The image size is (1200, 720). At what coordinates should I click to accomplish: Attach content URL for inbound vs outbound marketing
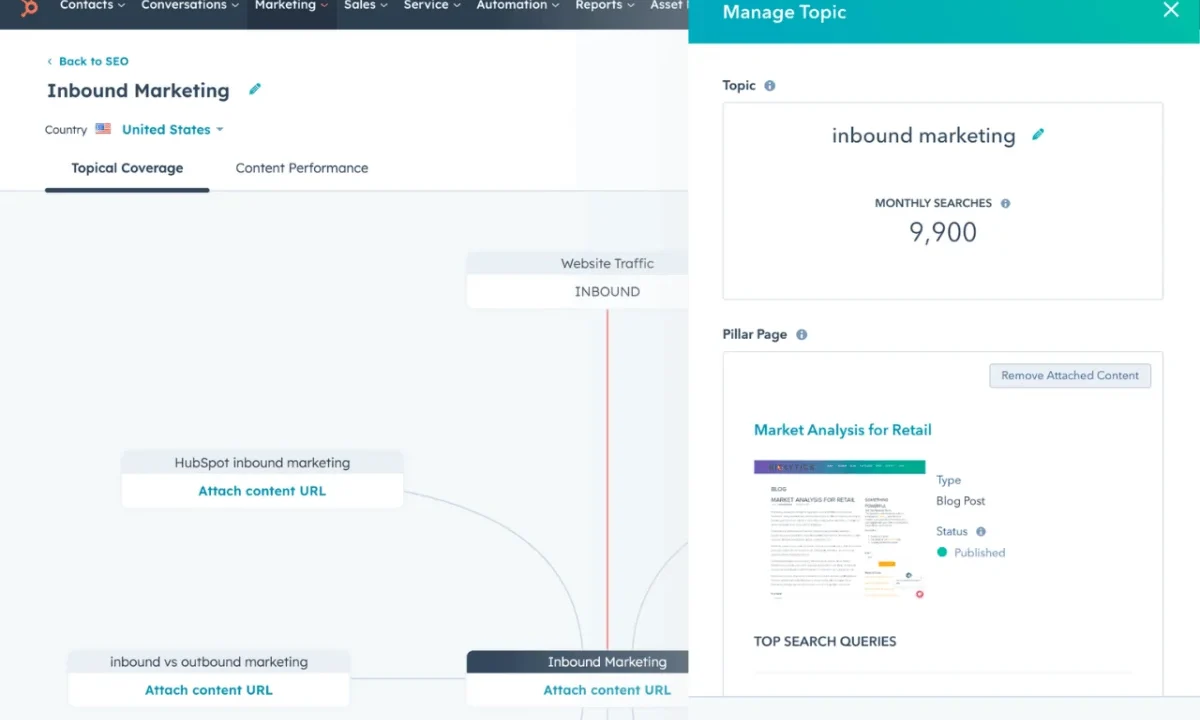tap(208, 690)
